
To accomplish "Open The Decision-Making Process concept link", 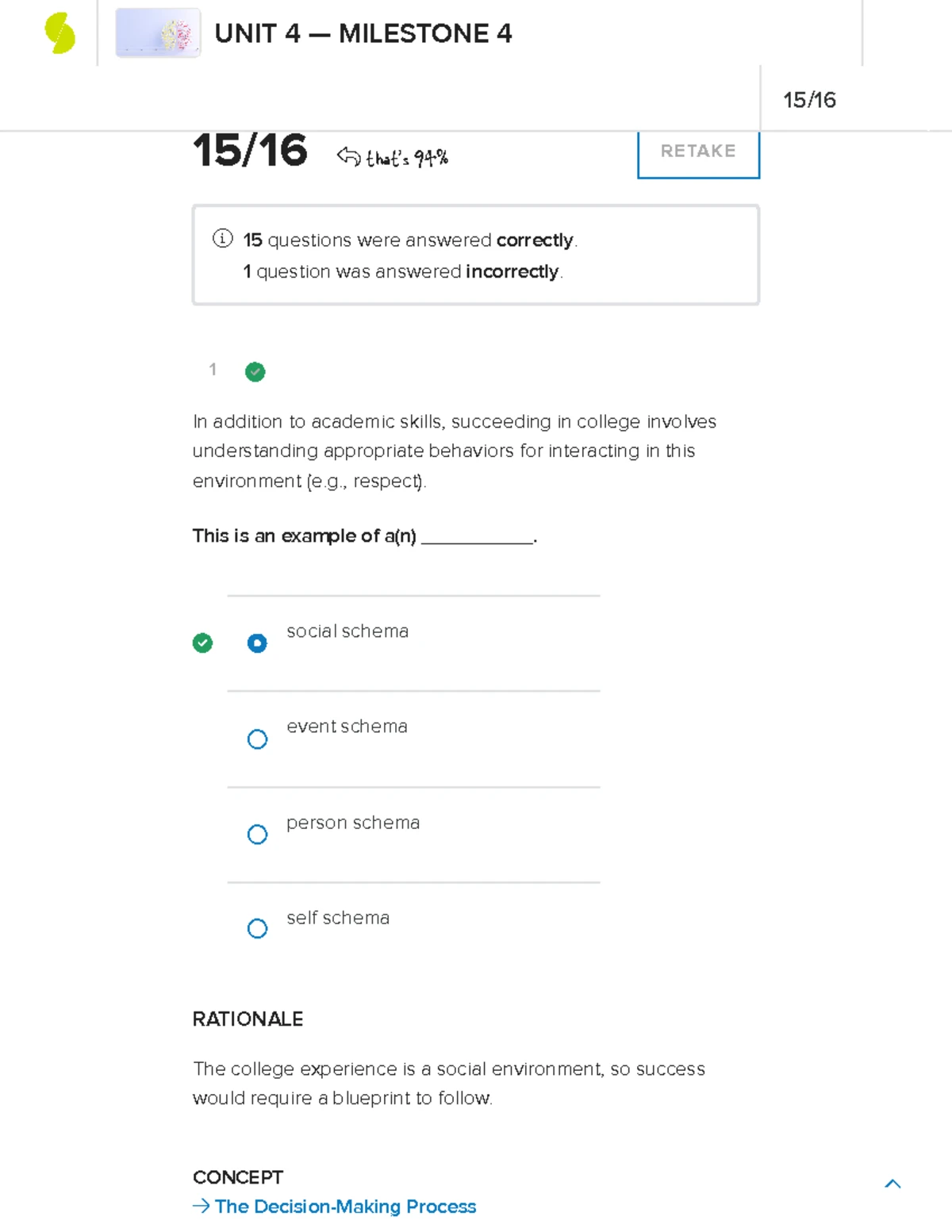I will (345, 1207).
